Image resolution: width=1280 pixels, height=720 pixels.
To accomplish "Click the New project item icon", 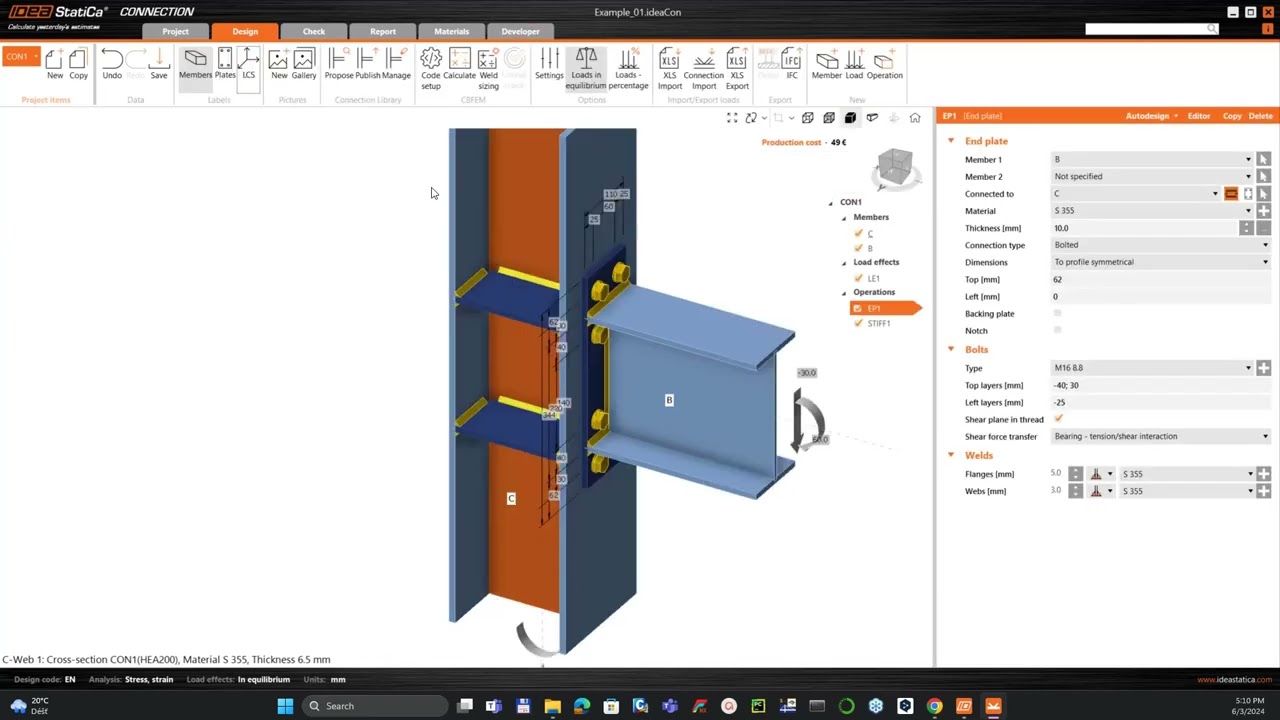I will click(x=55, y=63).
